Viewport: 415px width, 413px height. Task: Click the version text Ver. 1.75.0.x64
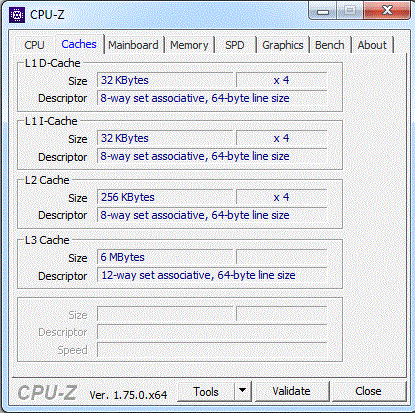128,395
